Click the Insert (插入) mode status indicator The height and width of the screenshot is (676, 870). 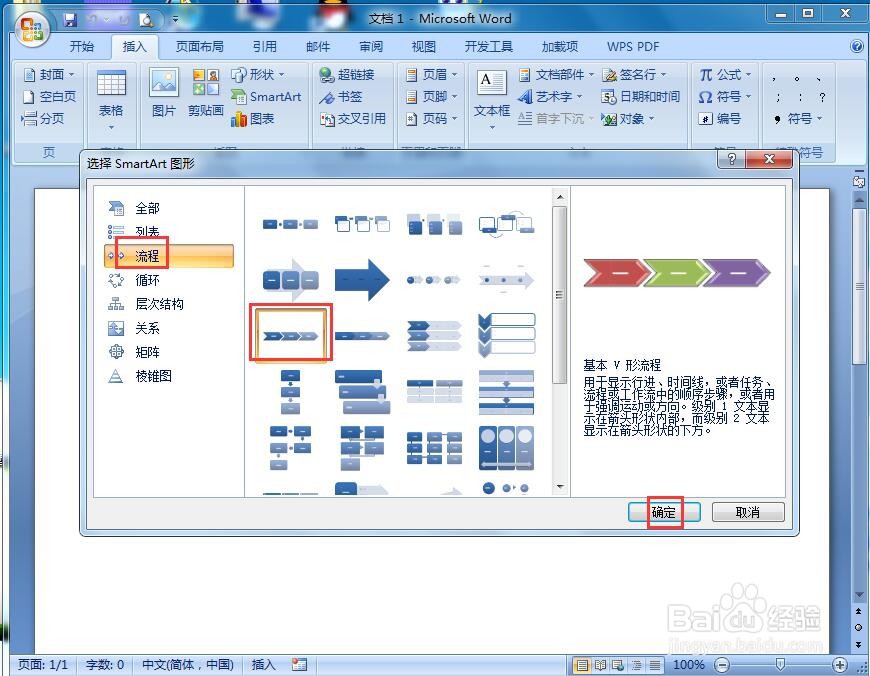click(264, 664)
